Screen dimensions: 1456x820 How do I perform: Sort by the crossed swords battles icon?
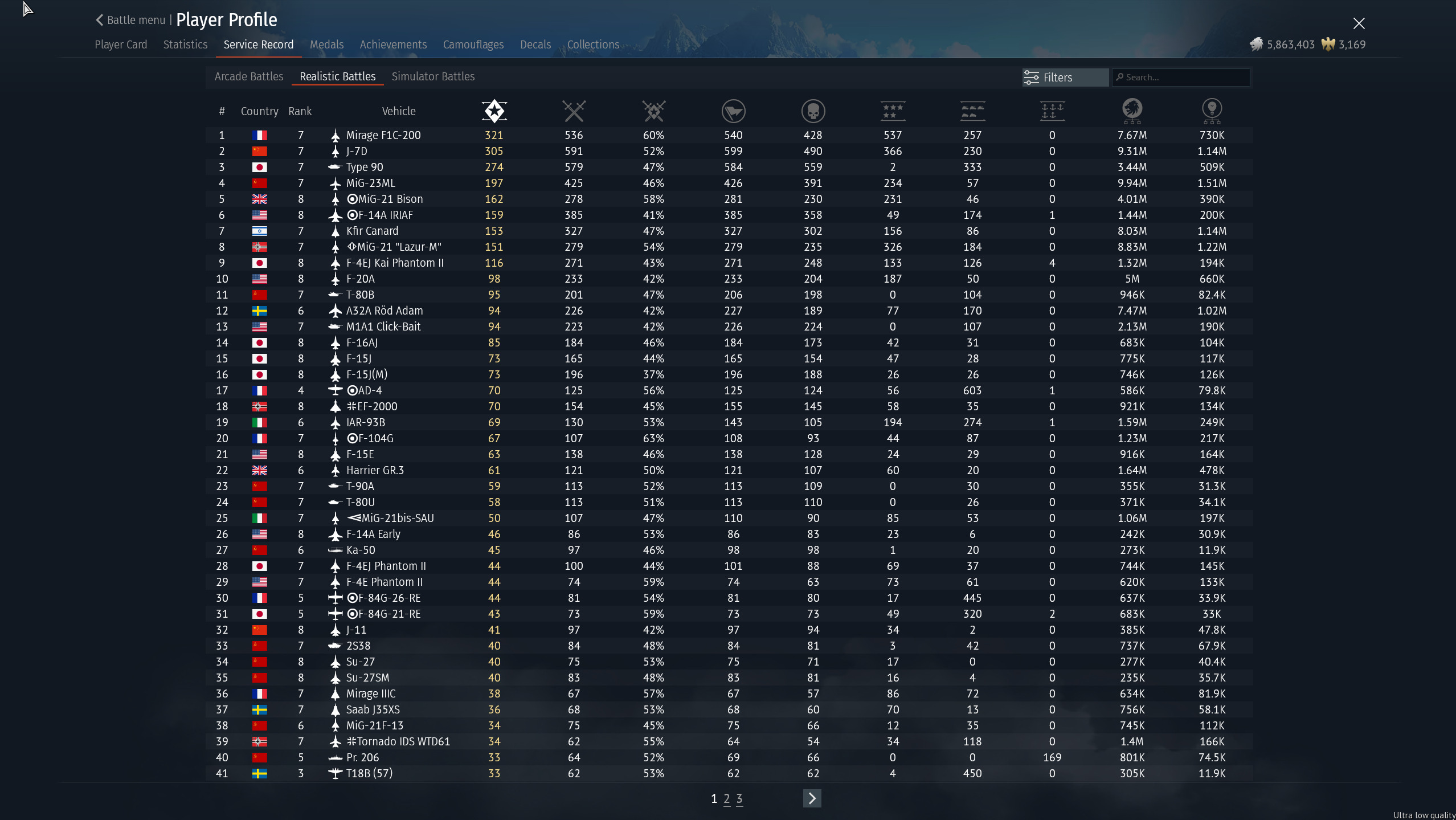pos(574,111)
